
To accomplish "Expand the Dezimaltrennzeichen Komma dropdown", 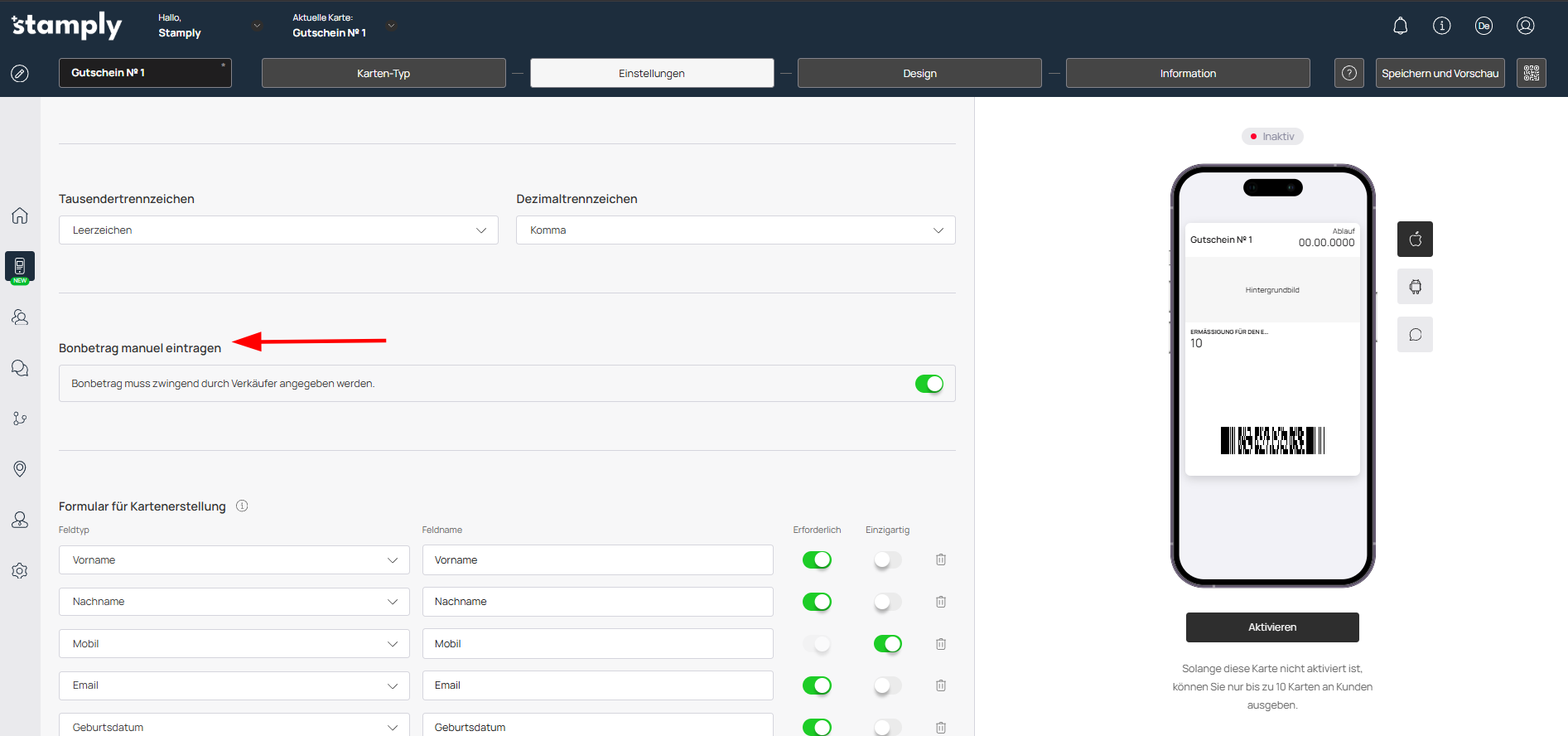I will pyautogui.click(x=735, y=230).
